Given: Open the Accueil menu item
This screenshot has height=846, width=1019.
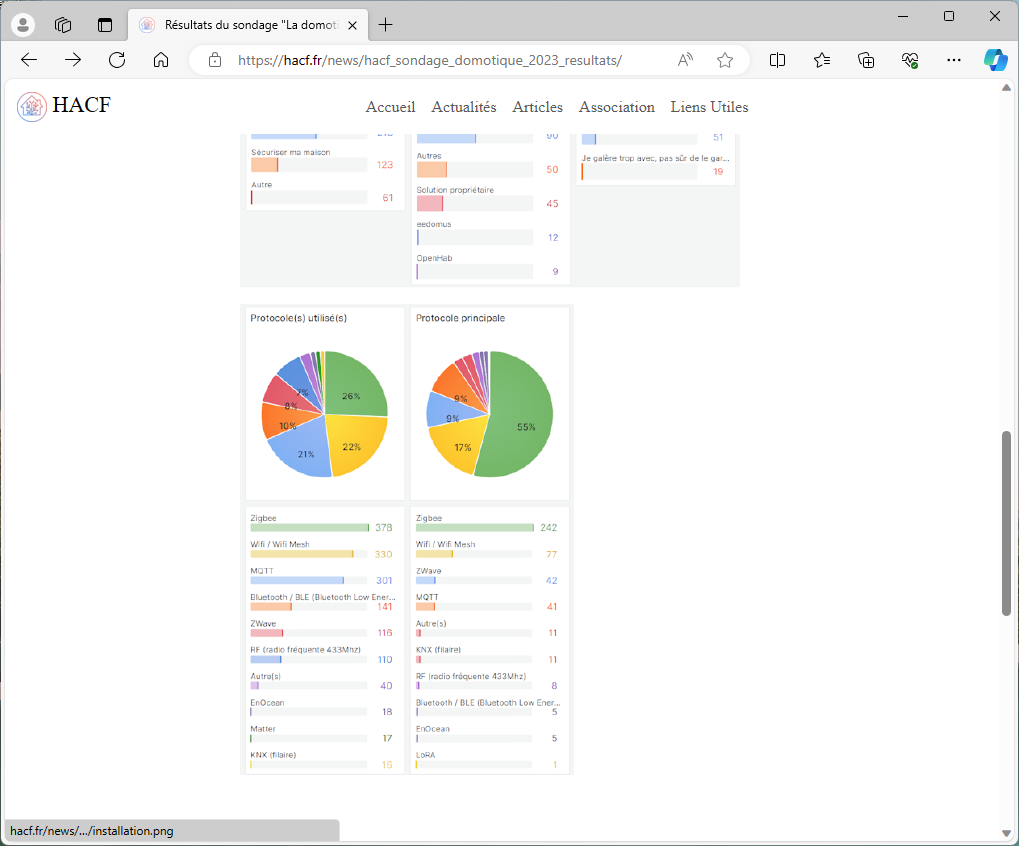Looking at the screenshot, I should [390, 107].
